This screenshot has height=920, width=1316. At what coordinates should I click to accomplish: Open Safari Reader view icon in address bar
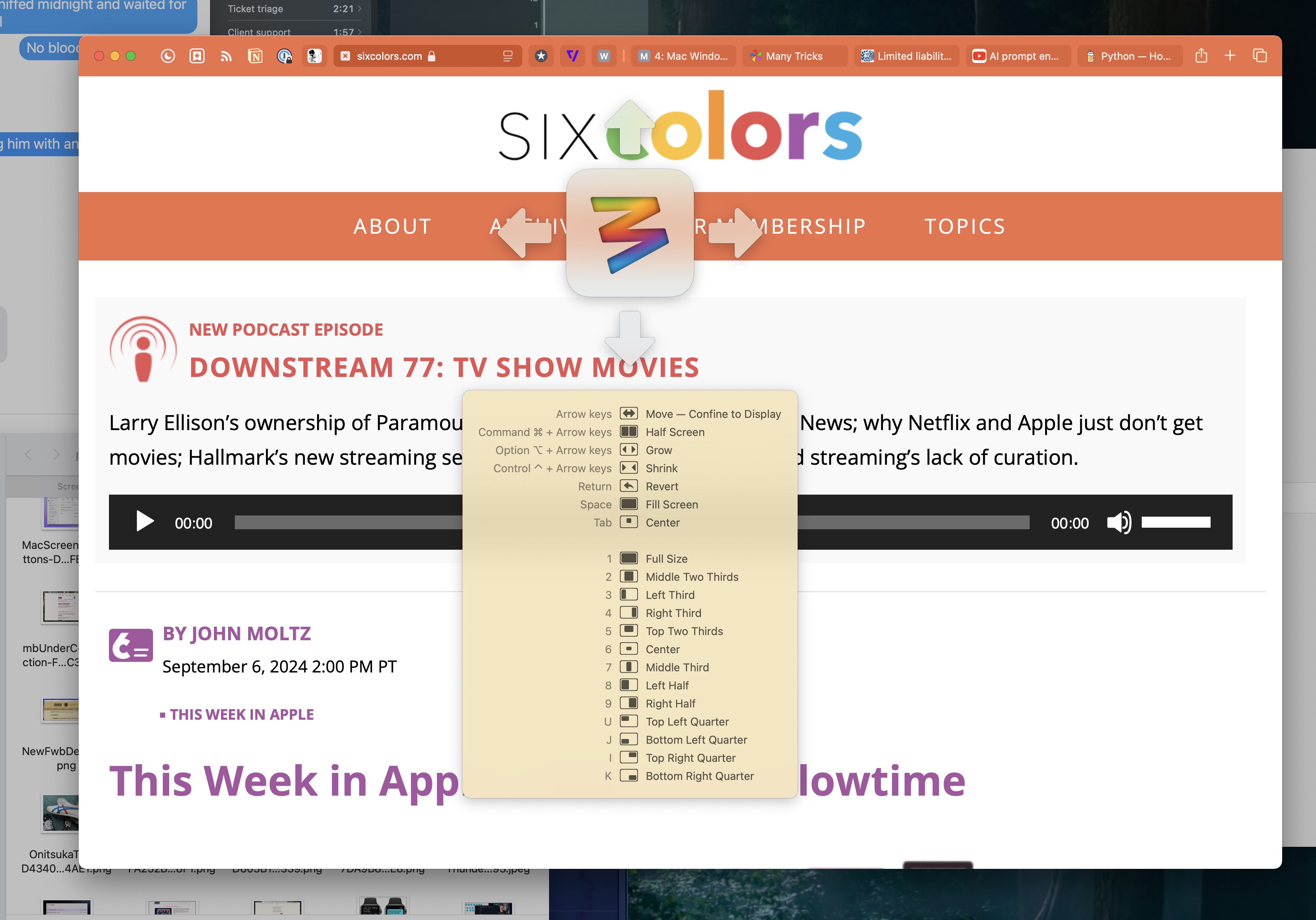507,55
